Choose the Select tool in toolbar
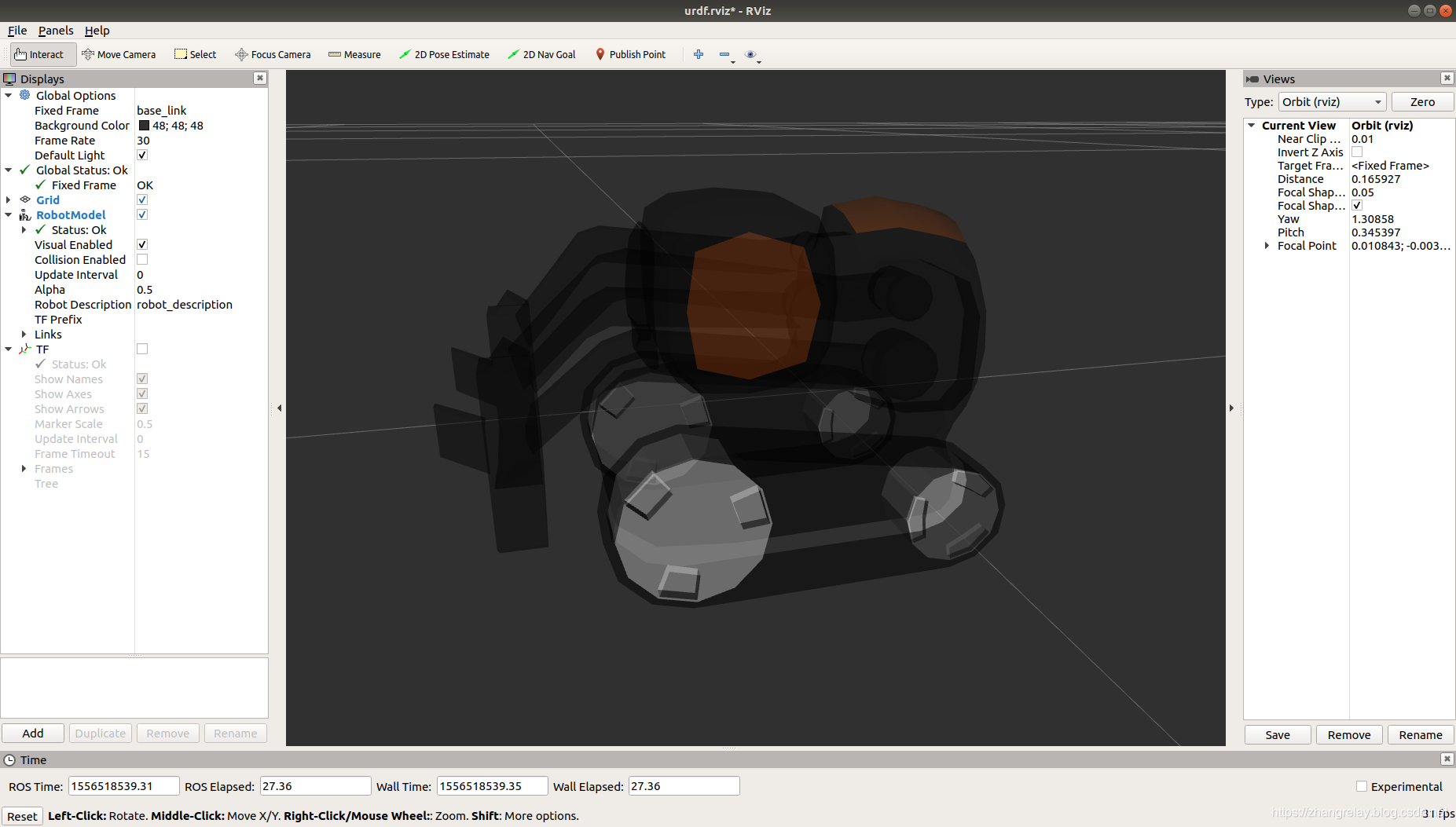Screen dimensions: 1456x827 click(x=196, y=54)
